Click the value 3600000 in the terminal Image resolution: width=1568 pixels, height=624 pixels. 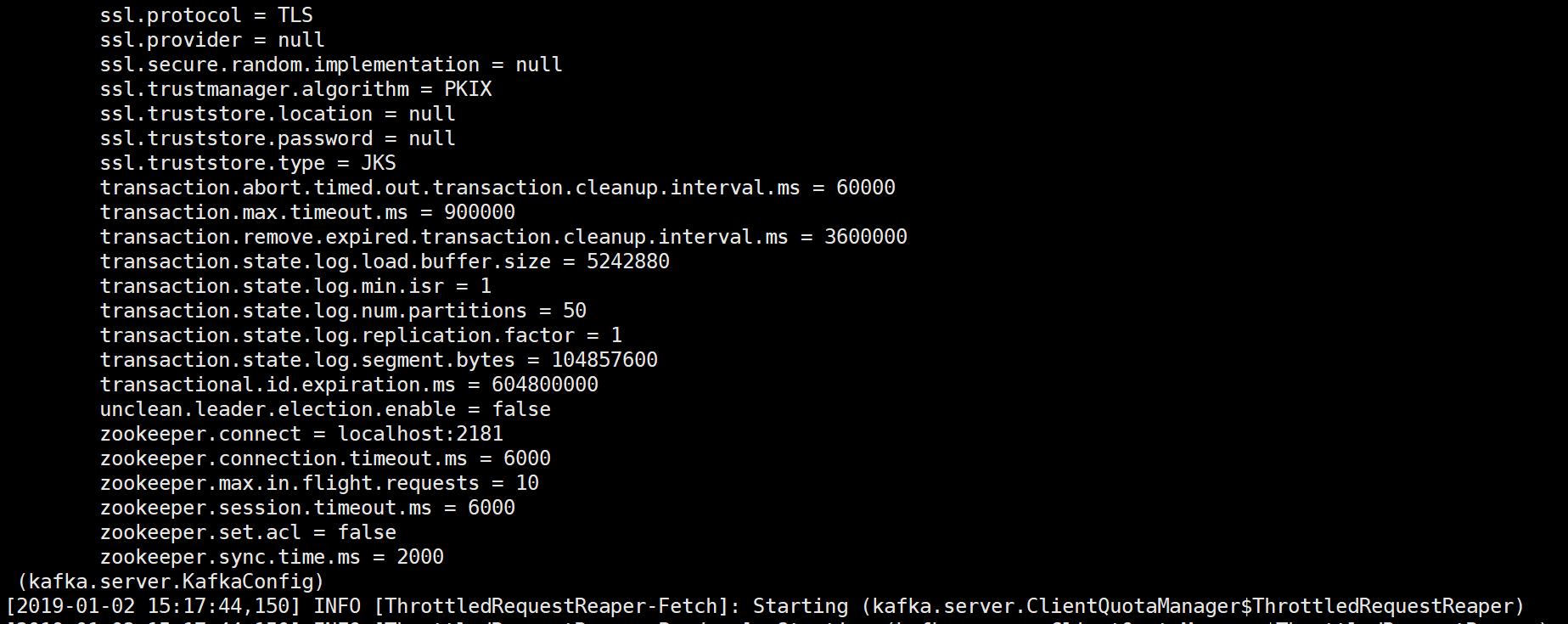pyautogui.click(x=865, y=237)
